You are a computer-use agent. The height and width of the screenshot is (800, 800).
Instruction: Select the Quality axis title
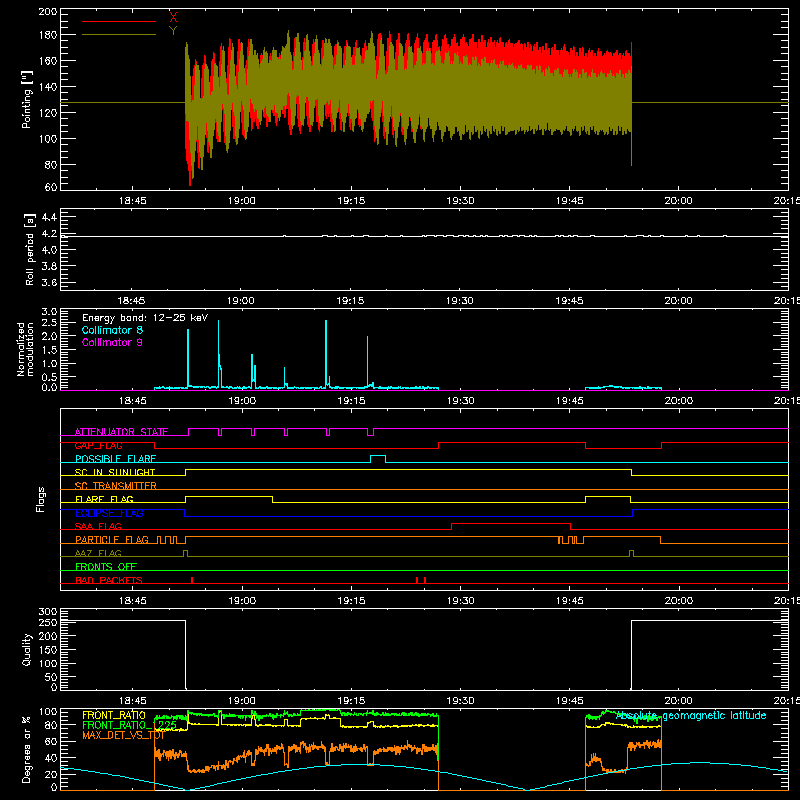click(x=27, y=649)
